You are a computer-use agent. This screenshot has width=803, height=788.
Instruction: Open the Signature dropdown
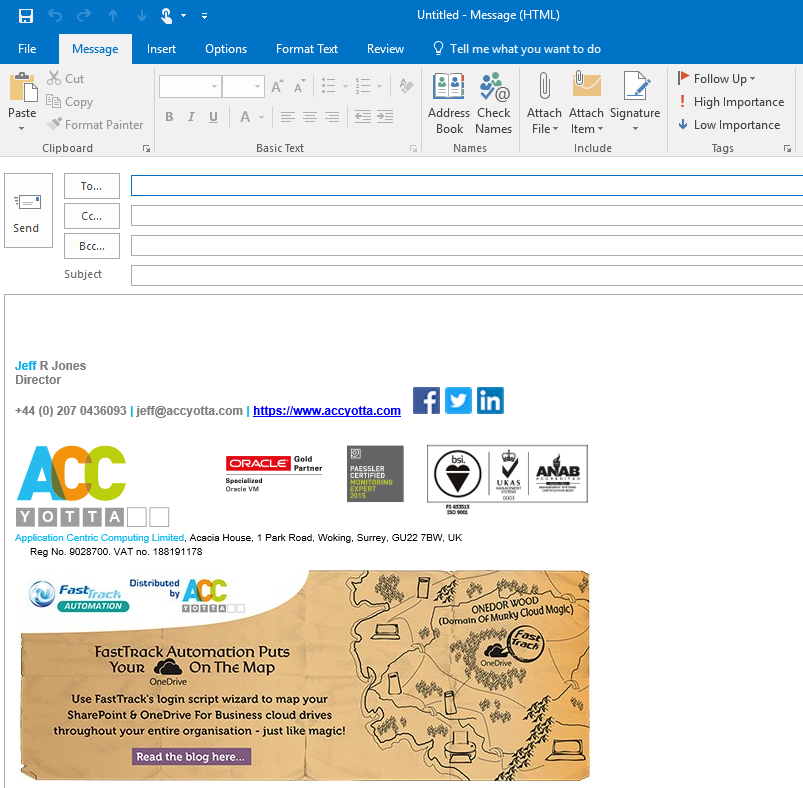(635, 103)
